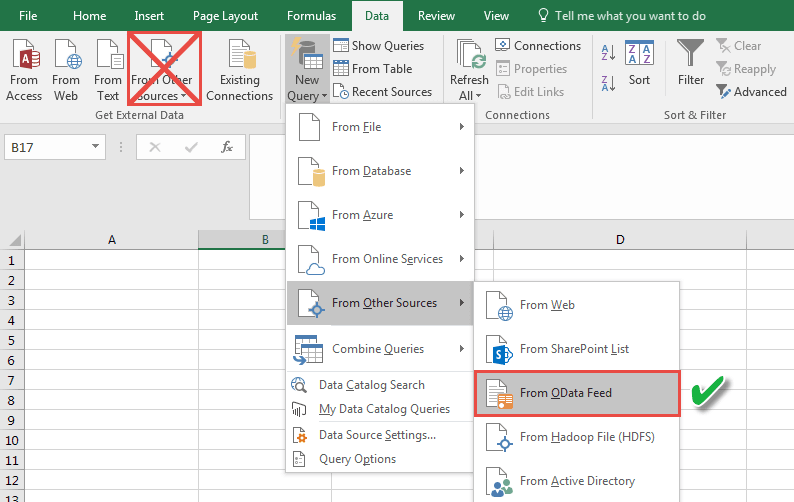Open the Sort dialog

pyautogui.click(x=639, y=63)
